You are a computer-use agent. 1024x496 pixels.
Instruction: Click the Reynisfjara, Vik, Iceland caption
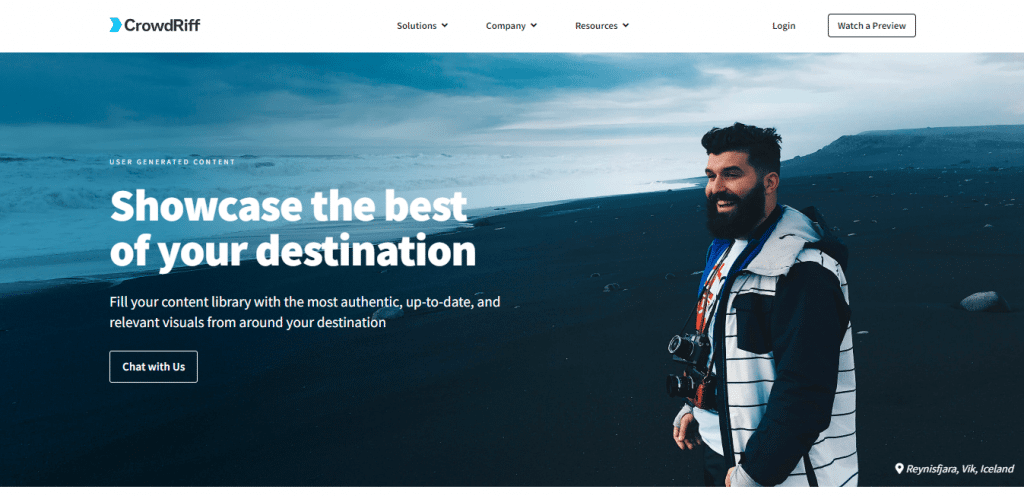959,469
